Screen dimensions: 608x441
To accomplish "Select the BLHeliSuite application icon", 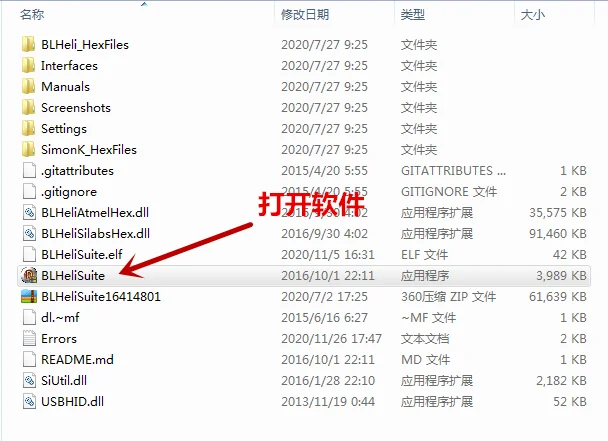I will (x=29, y=275).
